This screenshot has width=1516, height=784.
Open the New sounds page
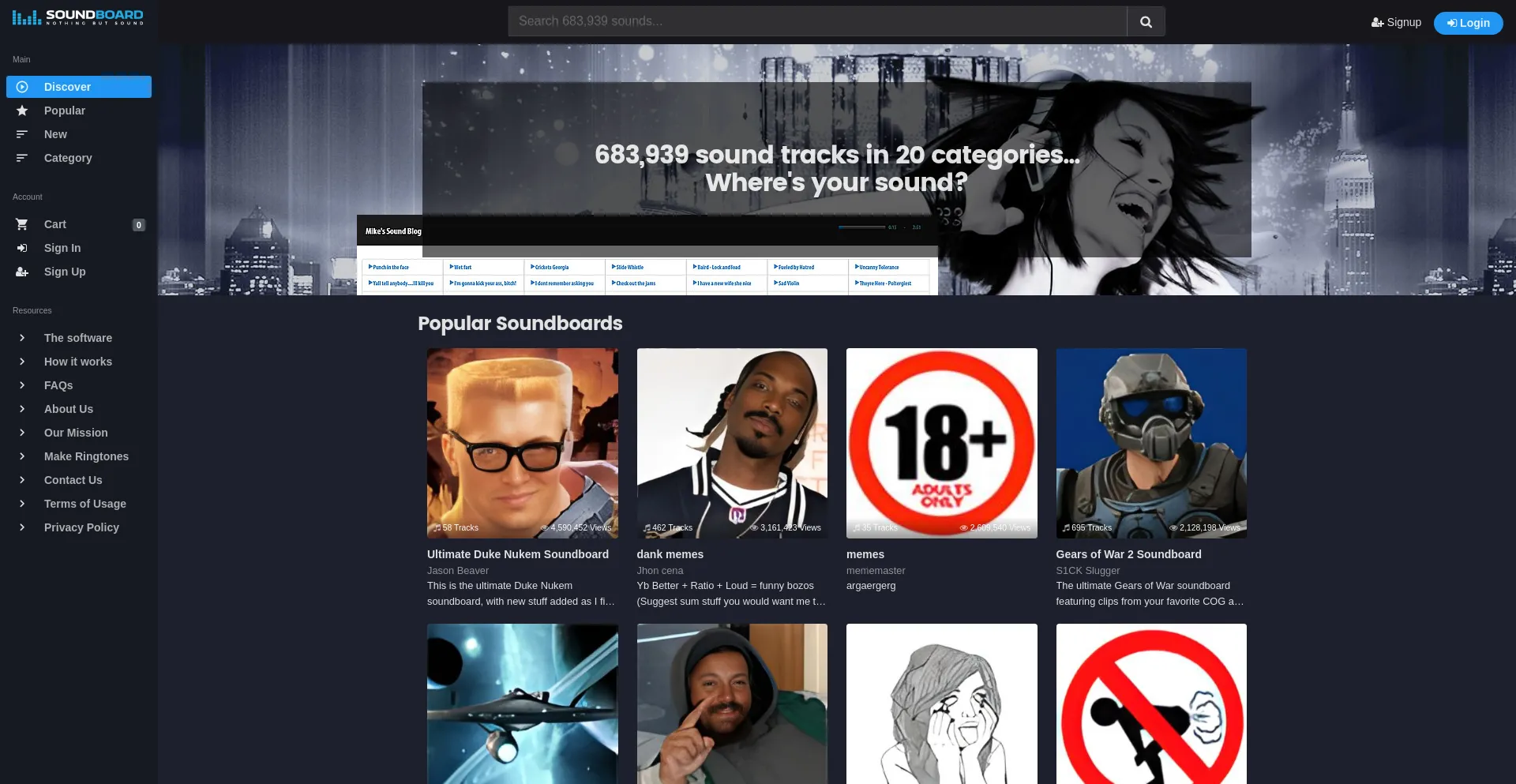[x=79, y=134]
